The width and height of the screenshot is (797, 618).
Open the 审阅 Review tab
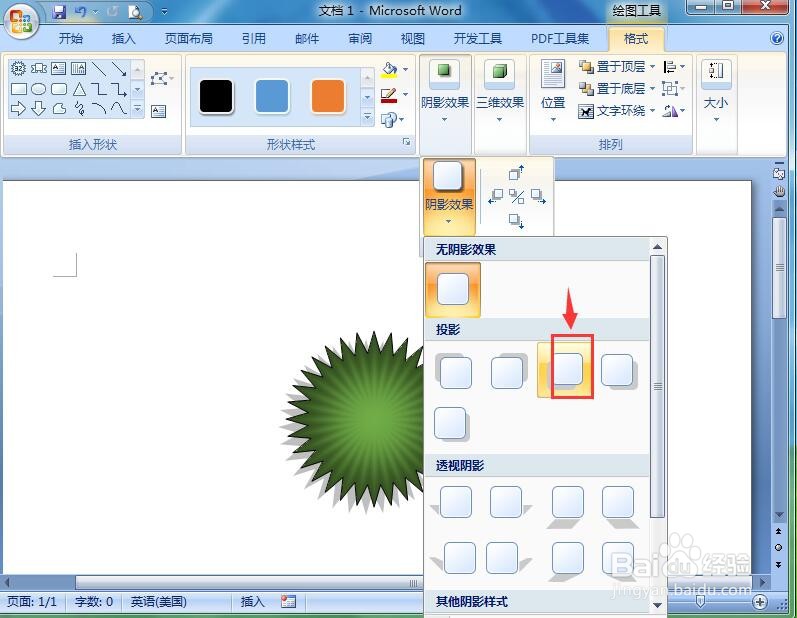(x=360, y=39)
